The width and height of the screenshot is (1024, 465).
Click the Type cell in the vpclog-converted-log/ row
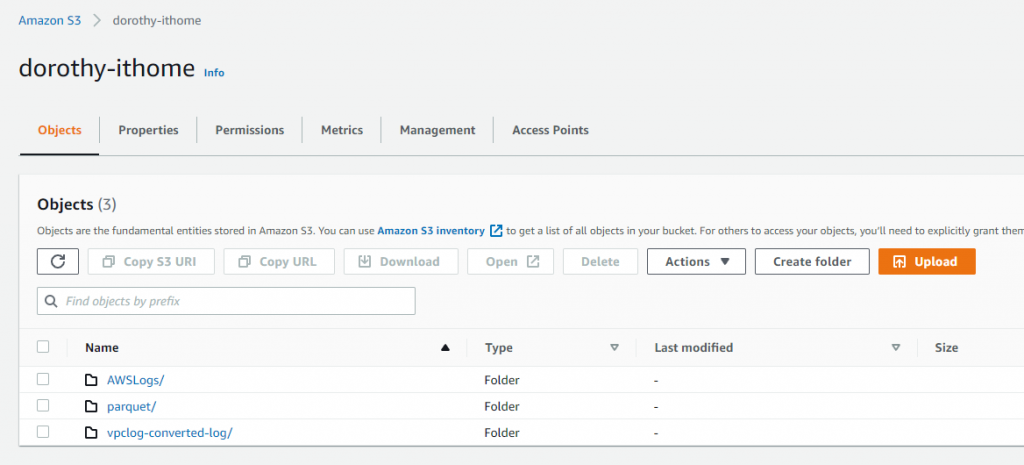click(502, 432)
